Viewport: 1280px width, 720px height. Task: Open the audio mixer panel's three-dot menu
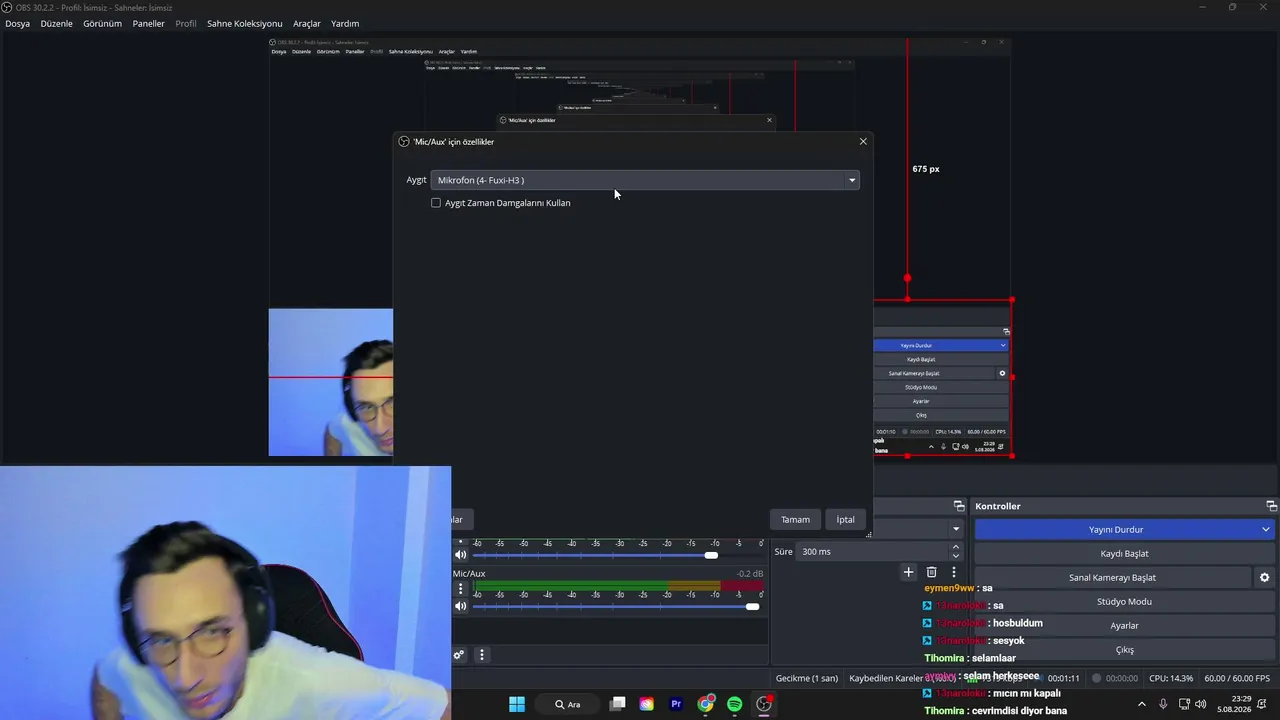tap(482, 655)
